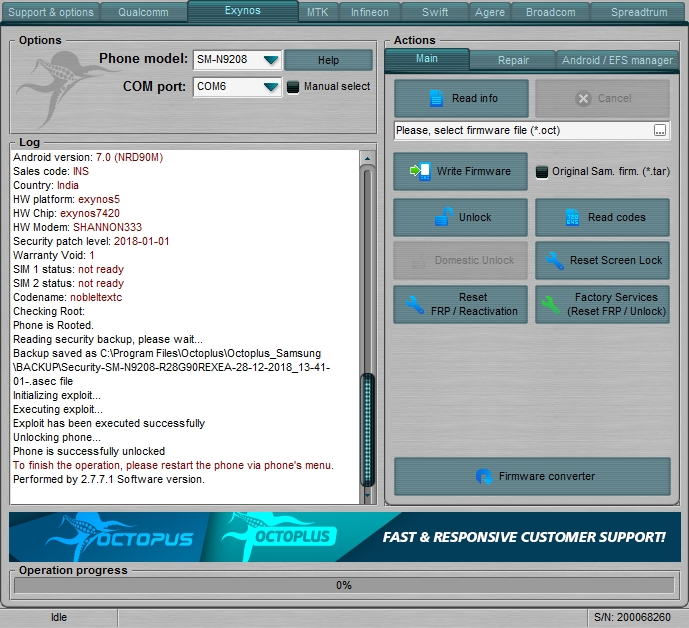Select the Main actions tab
Screen dimensions: 689x628
pos(427,59)
